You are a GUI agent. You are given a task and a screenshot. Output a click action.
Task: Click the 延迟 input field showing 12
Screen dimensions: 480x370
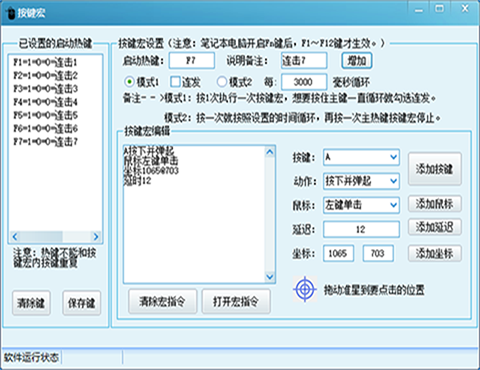point(361,229)
